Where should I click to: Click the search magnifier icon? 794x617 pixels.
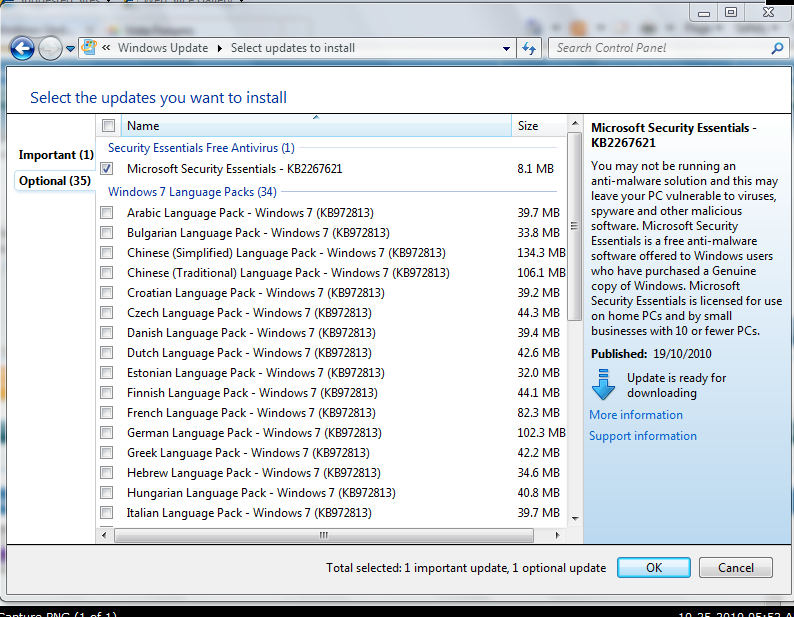(777, 48)
